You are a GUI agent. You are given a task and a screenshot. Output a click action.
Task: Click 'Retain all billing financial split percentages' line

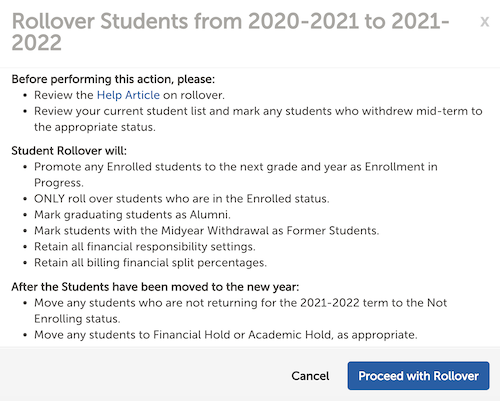pyautogui.click(x=150, y=263)
